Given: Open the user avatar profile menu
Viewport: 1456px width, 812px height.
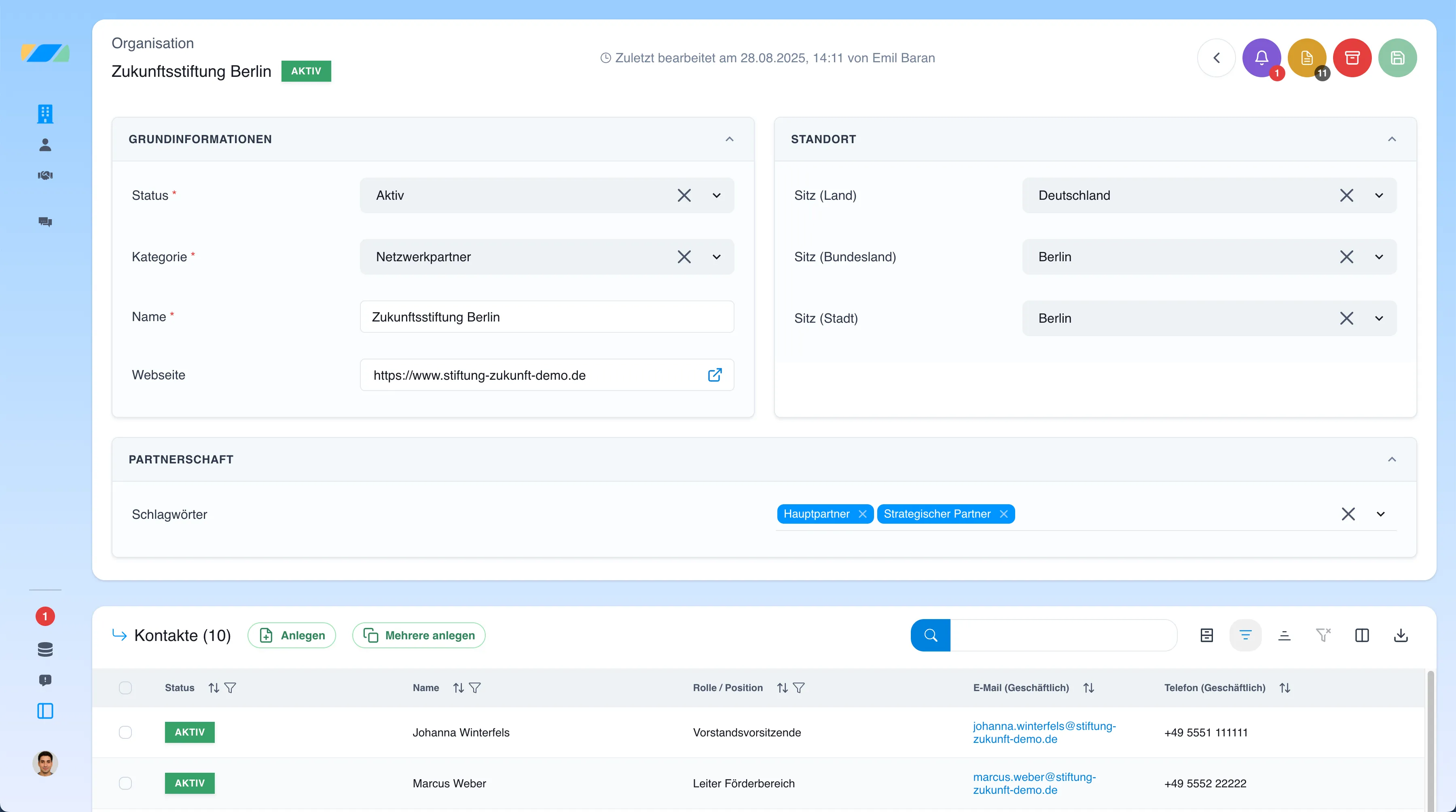Looking at the screenshot, I should pyautogui.click(x=45, y=763).
